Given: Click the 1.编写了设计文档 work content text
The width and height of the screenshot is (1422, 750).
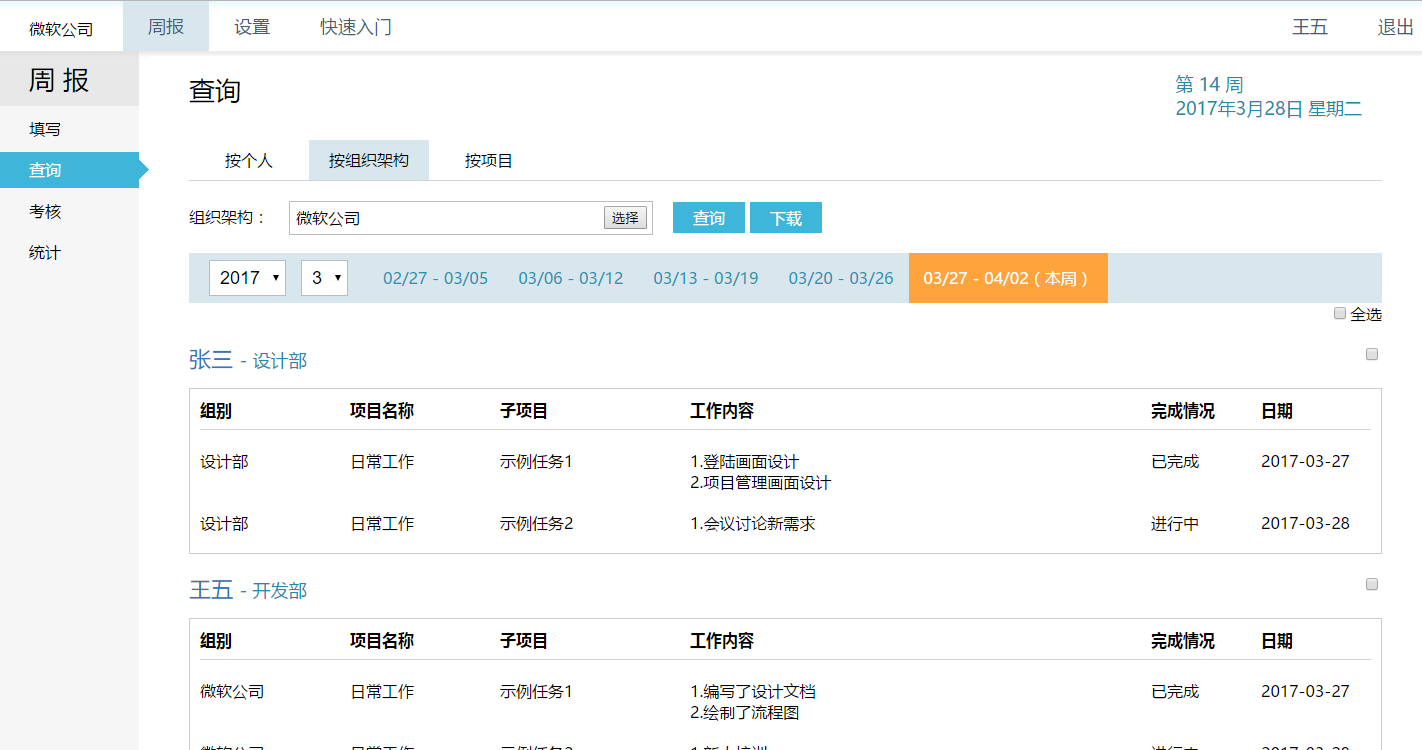Looking at the screenshot, I should pyautogui.click(x=753, y=692).
